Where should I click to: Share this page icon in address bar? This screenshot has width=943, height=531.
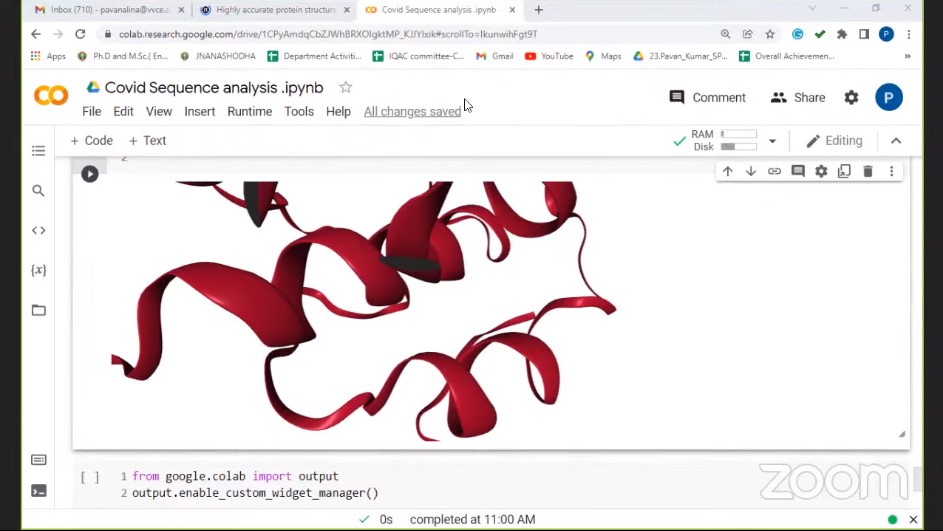pyautogui.click(x=748, y=34)
